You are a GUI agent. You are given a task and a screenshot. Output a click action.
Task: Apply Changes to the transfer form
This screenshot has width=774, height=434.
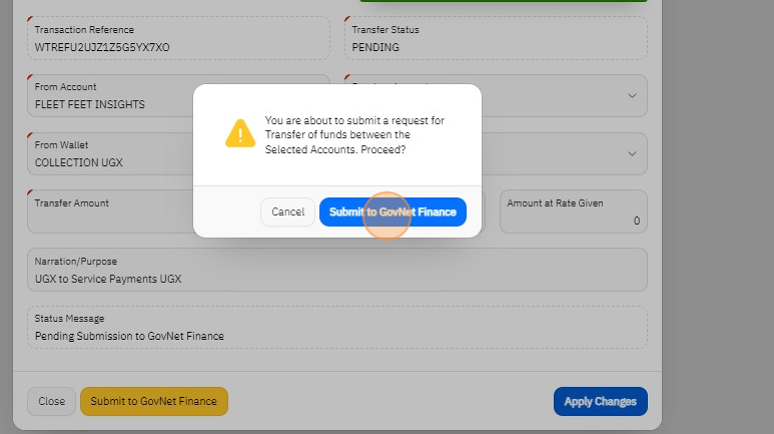600,401
